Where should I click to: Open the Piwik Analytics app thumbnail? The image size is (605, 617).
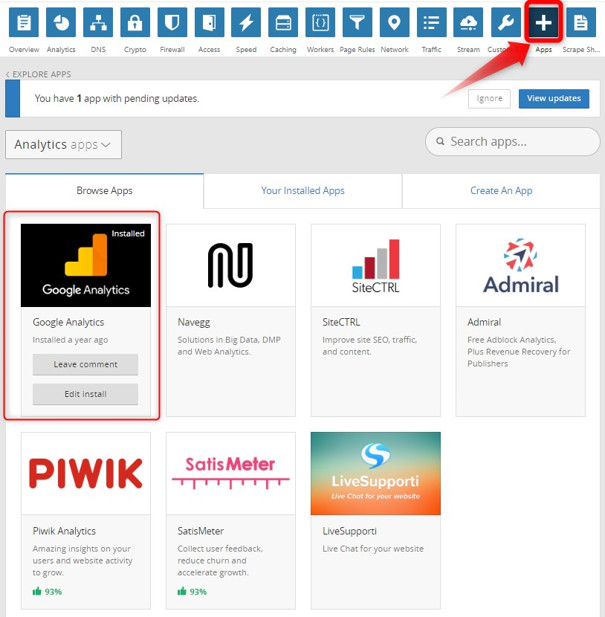tap(86, 473)
